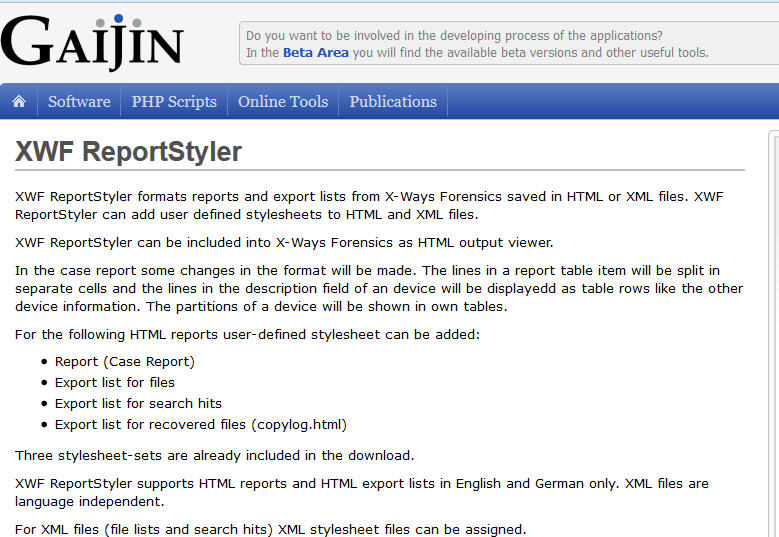The height and width of the screenshot is (537, 779).
Task: Click the right sidebar panel edge
Action: click(773, 330)
